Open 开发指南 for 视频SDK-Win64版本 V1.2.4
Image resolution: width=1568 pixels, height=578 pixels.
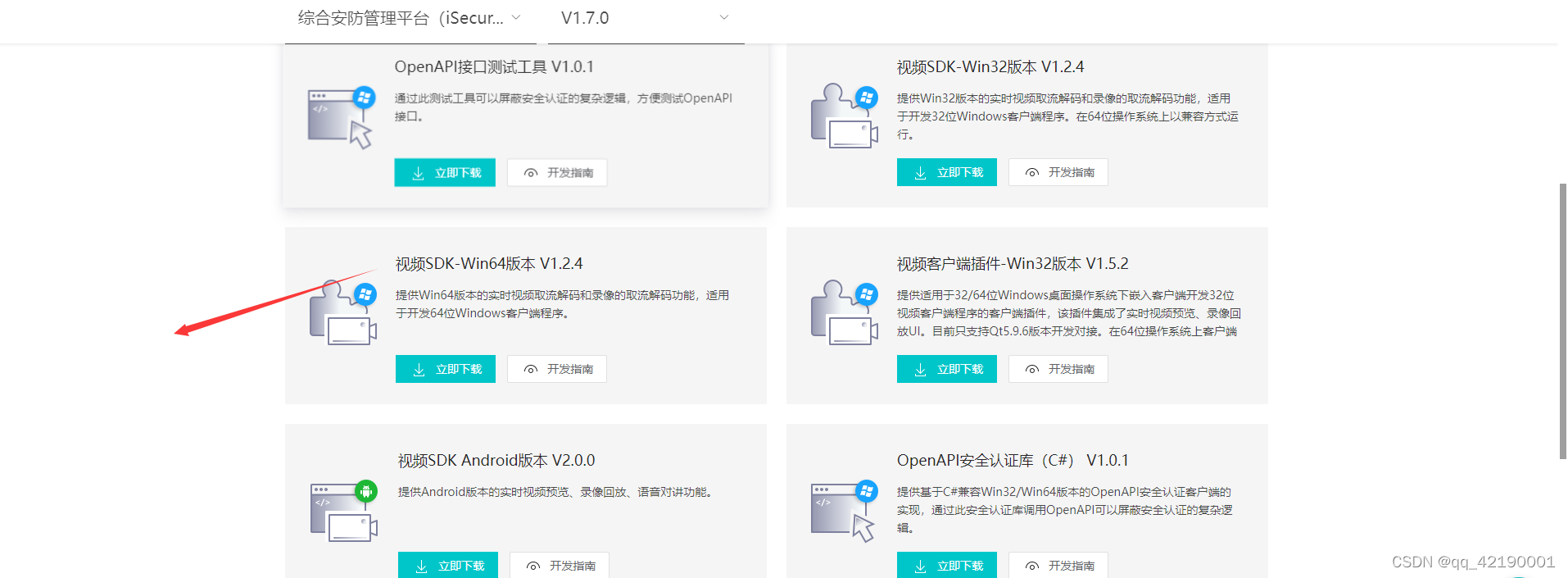[557, 369]
